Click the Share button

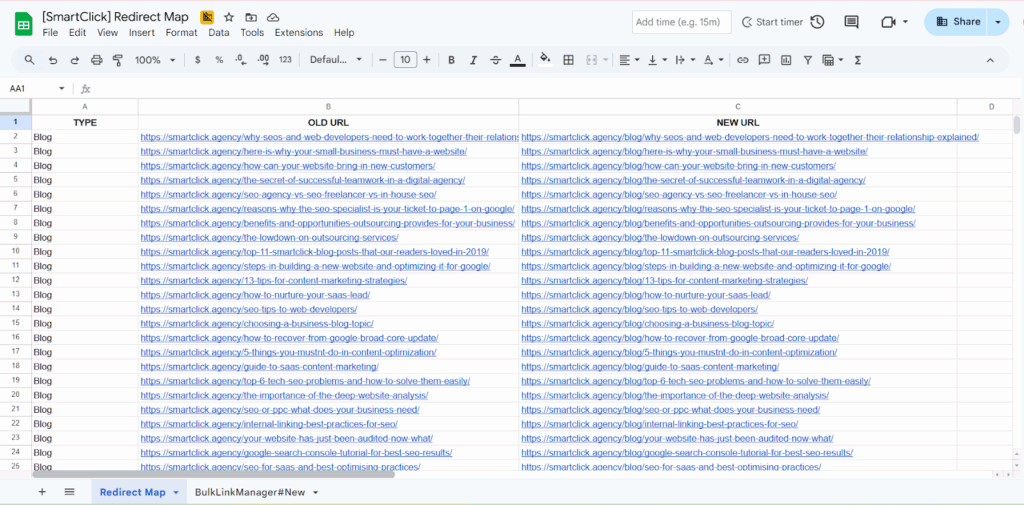pos(955,22)
